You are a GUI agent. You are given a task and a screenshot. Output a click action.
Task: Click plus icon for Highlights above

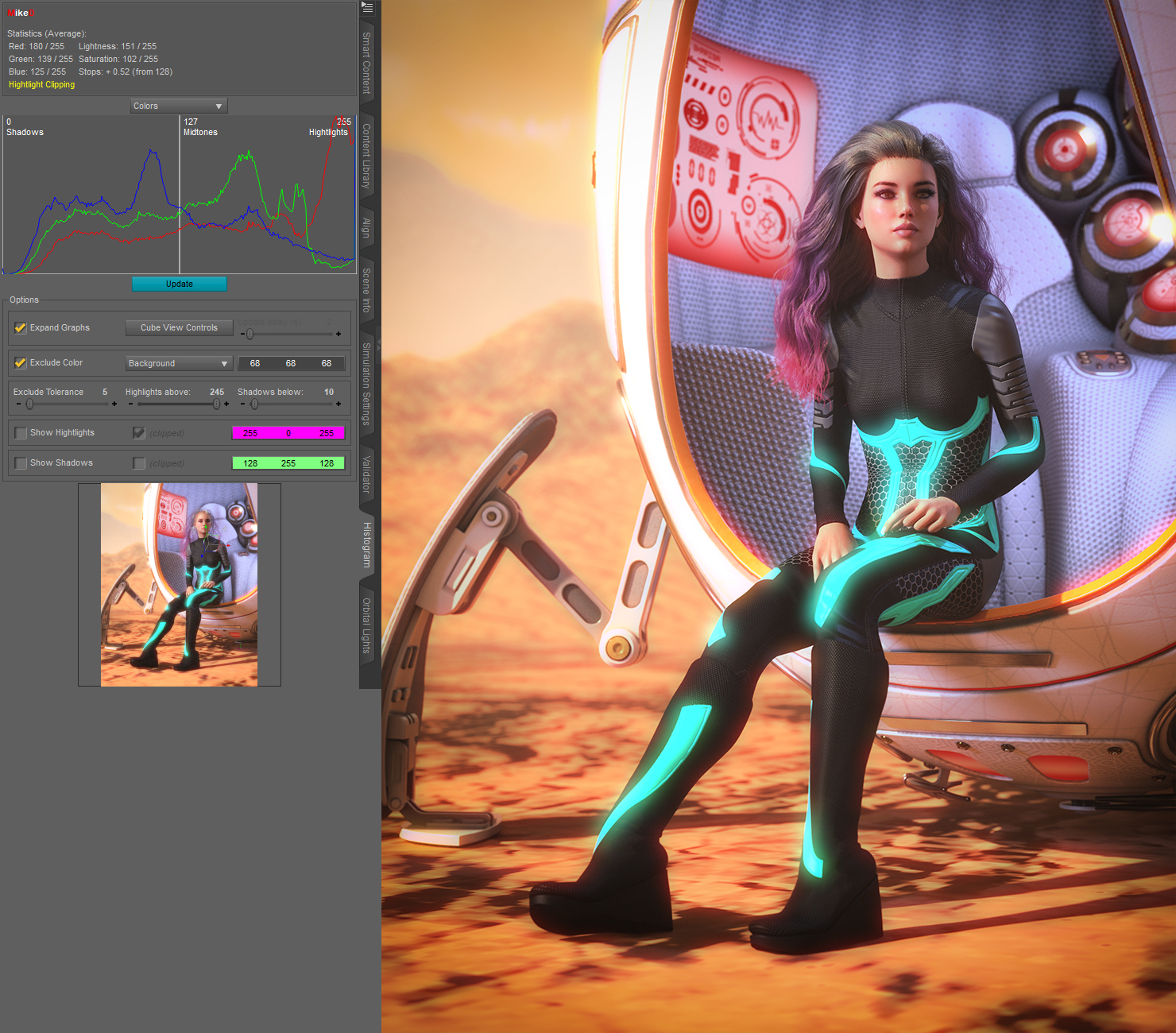[226, 404]
